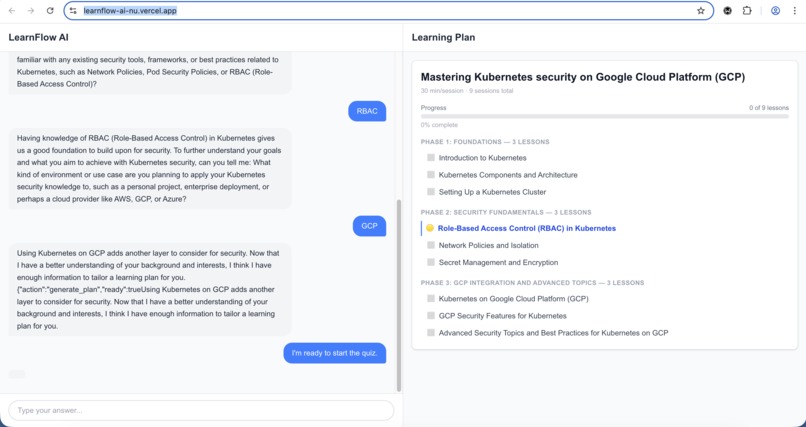Screen dimensions: 806x427
Task: Click the lesson progress bar
Action: 604,117
